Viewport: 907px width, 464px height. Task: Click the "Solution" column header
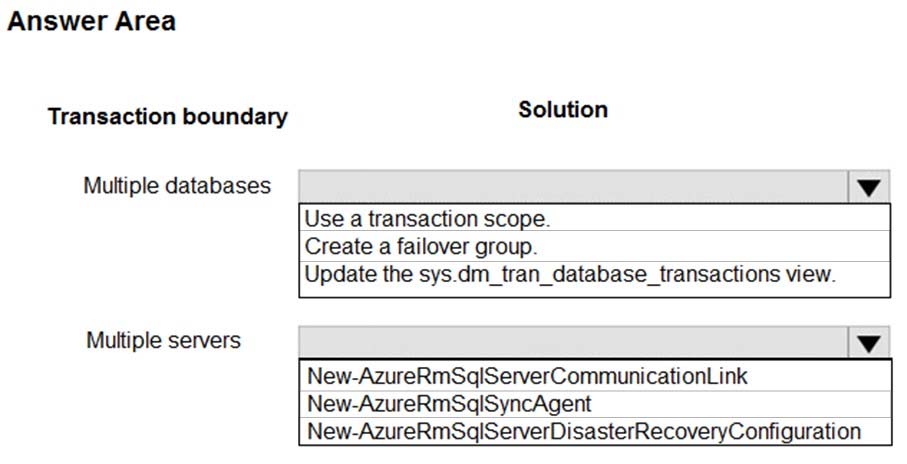(563, 110)
